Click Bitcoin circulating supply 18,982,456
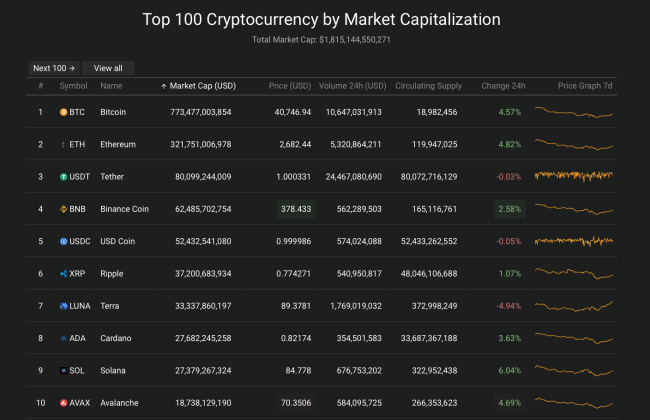Viewport: 650px width, 420px height. [x=437, y=112]
